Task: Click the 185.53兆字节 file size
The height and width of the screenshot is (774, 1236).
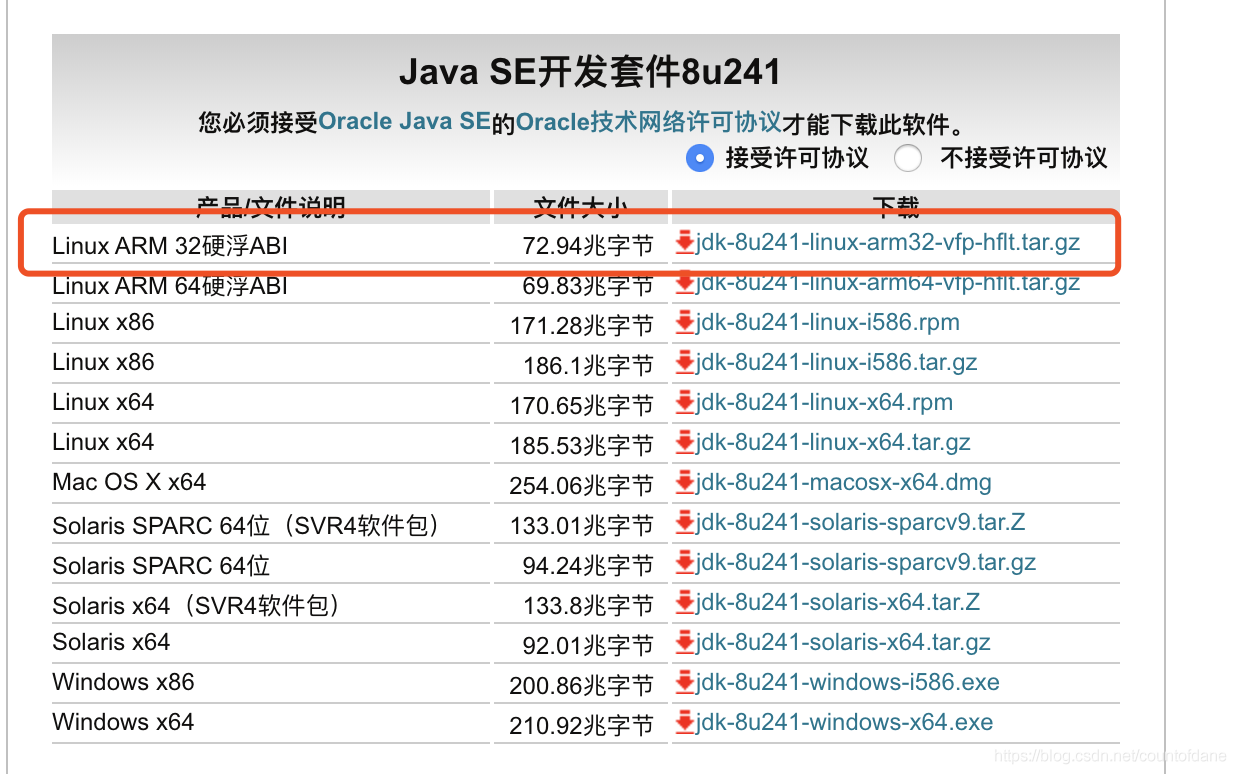Action: [x=581, y=445]
